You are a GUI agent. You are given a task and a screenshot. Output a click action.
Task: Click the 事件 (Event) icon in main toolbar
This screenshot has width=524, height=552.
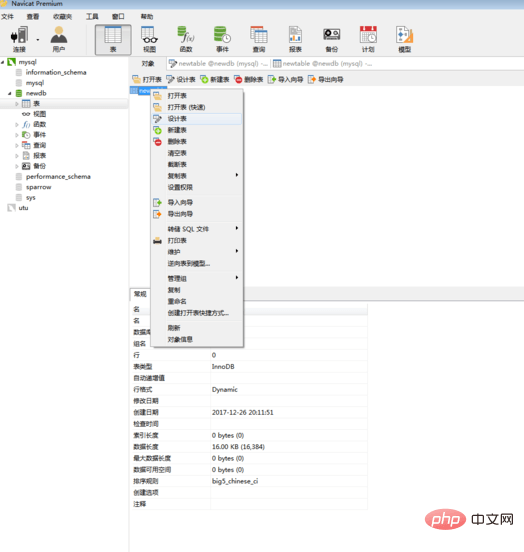pos(222,39)
